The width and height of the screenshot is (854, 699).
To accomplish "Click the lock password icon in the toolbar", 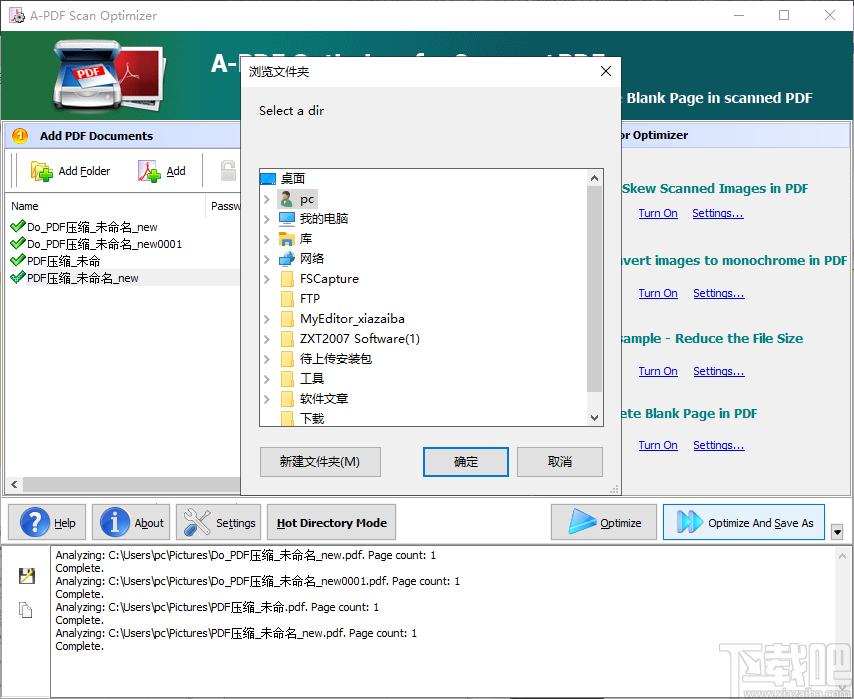I will (x=229, y=171).
